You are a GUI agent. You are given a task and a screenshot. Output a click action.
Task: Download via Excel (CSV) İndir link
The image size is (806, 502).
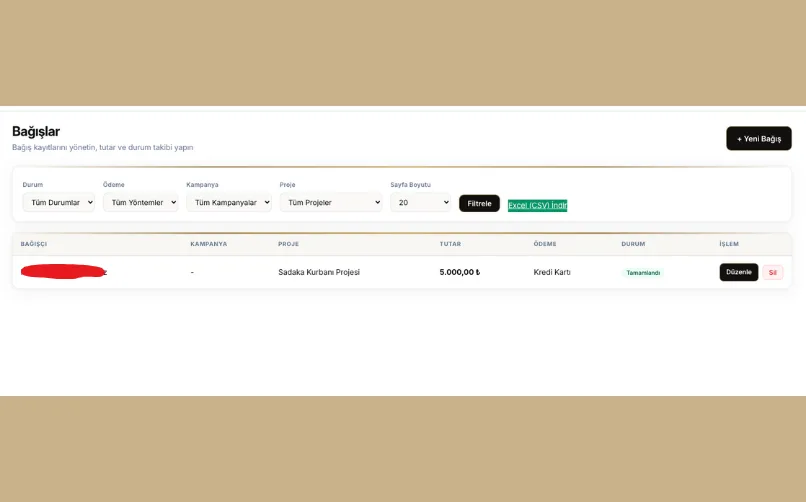[537, 205]
